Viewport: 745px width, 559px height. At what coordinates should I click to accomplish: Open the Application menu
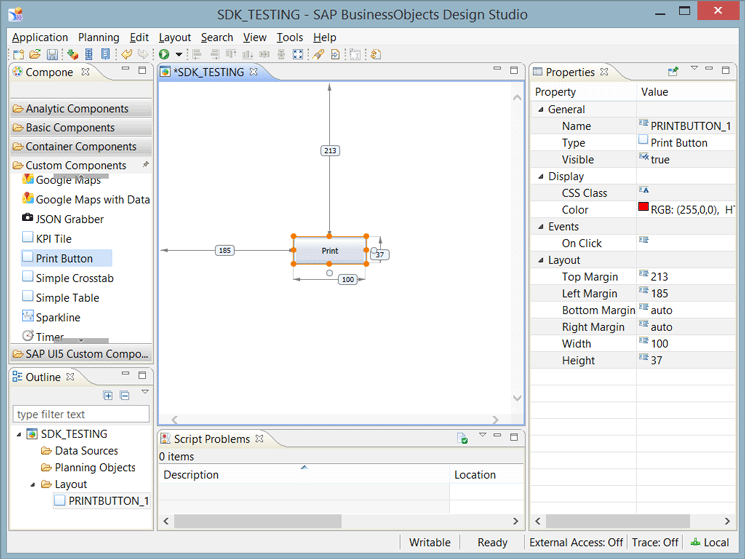[40, 38]
